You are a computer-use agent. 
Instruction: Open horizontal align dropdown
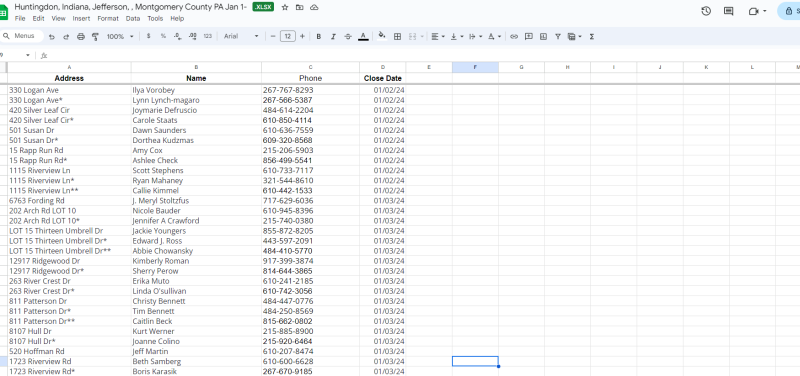tap(437, 36)
